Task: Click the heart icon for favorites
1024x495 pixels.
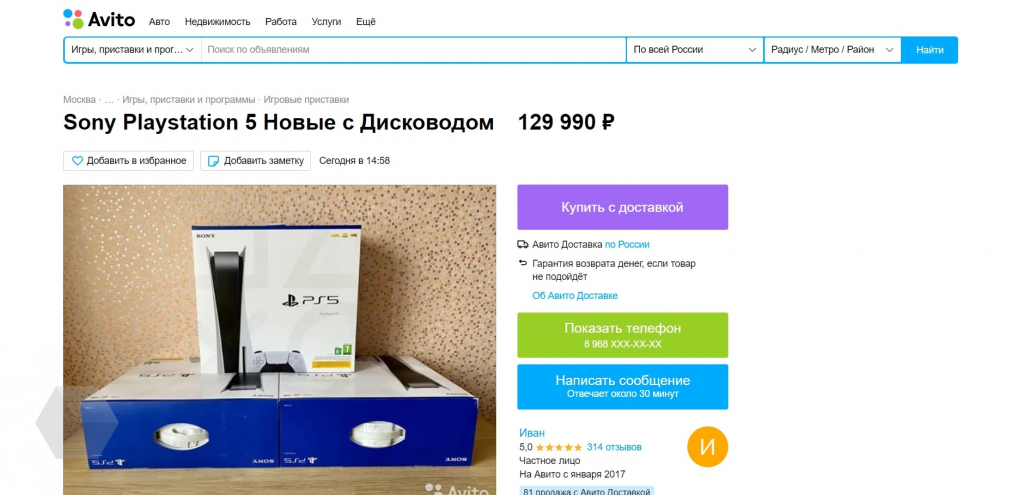Action: pos(77,161)
